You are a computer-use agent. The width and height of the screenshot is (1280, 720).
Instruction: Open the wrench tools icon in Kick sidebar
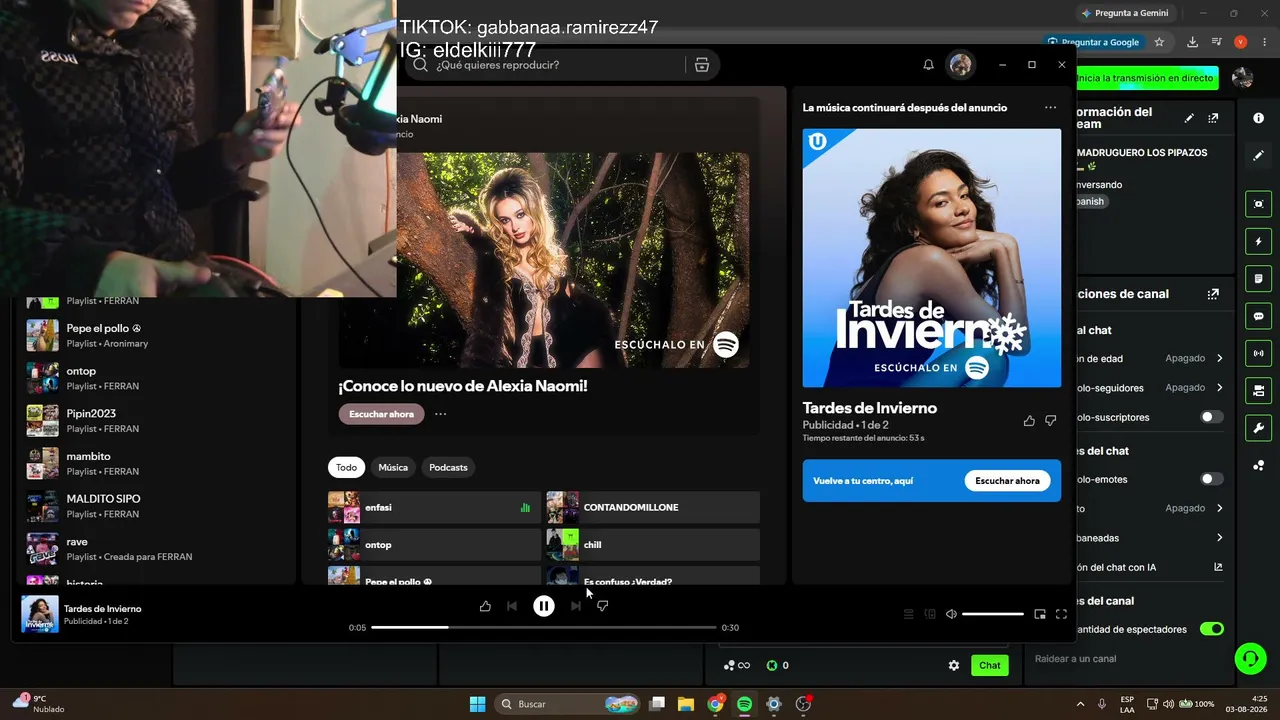1258,428
